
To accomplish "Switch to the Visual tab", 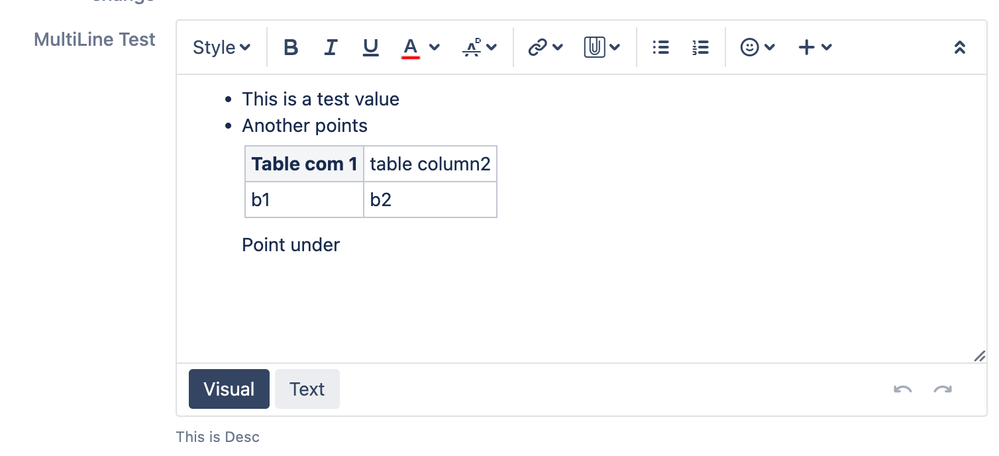I will click(x=229, y=389).
